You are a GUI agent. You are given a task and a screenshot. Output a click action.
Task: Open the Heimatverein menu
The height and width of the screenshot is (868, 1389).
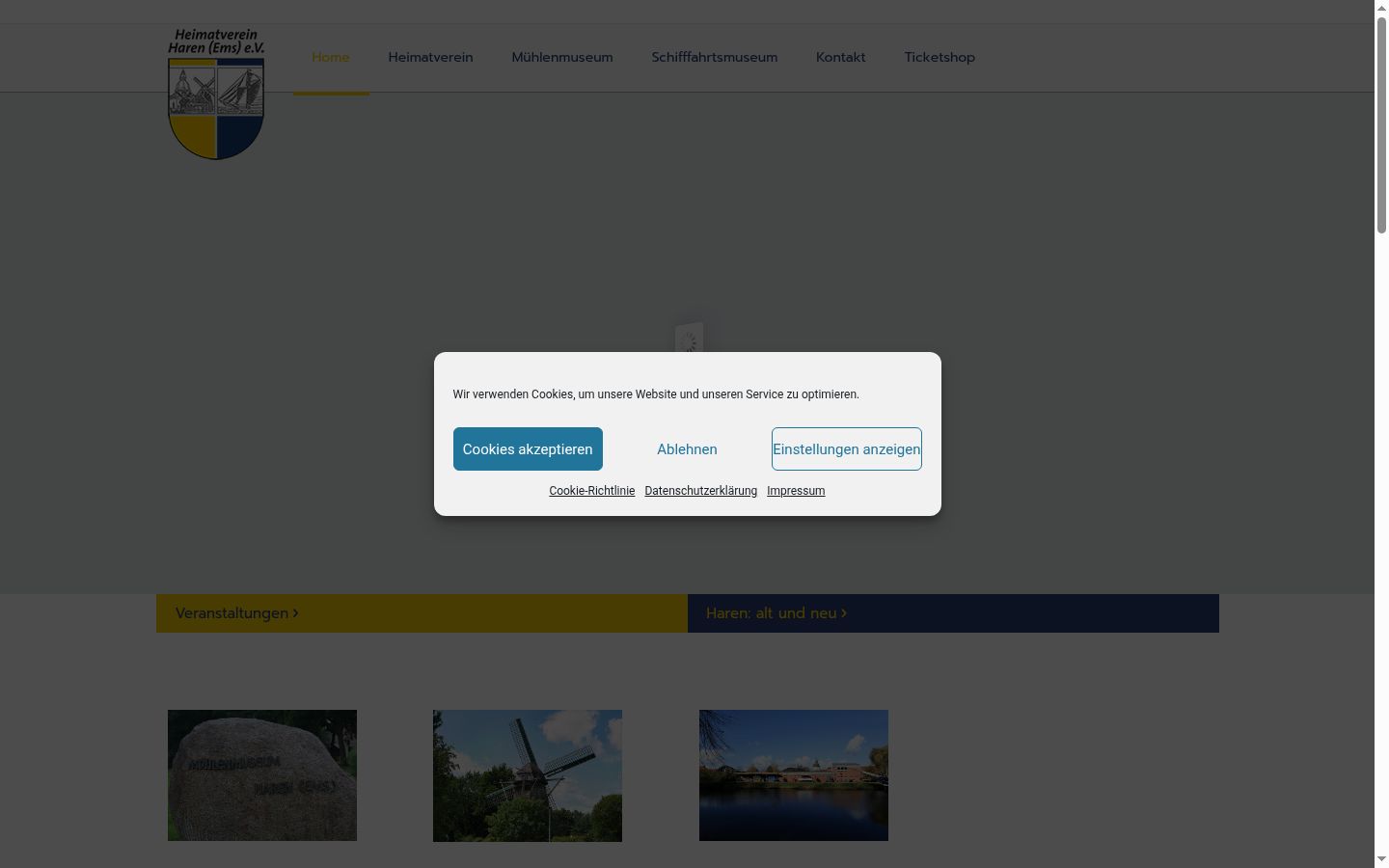point(430,58)
